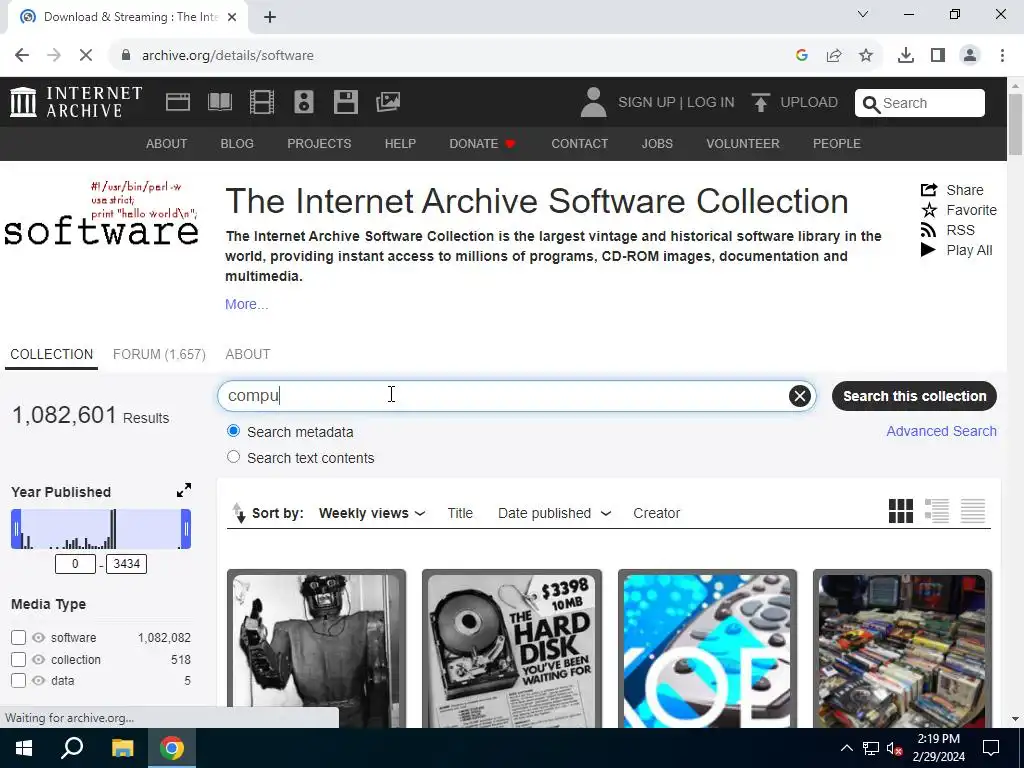Open the Video film-strip icon
Image resolution: width=1024 pixels, height=768 pixels.
[262, 102]
